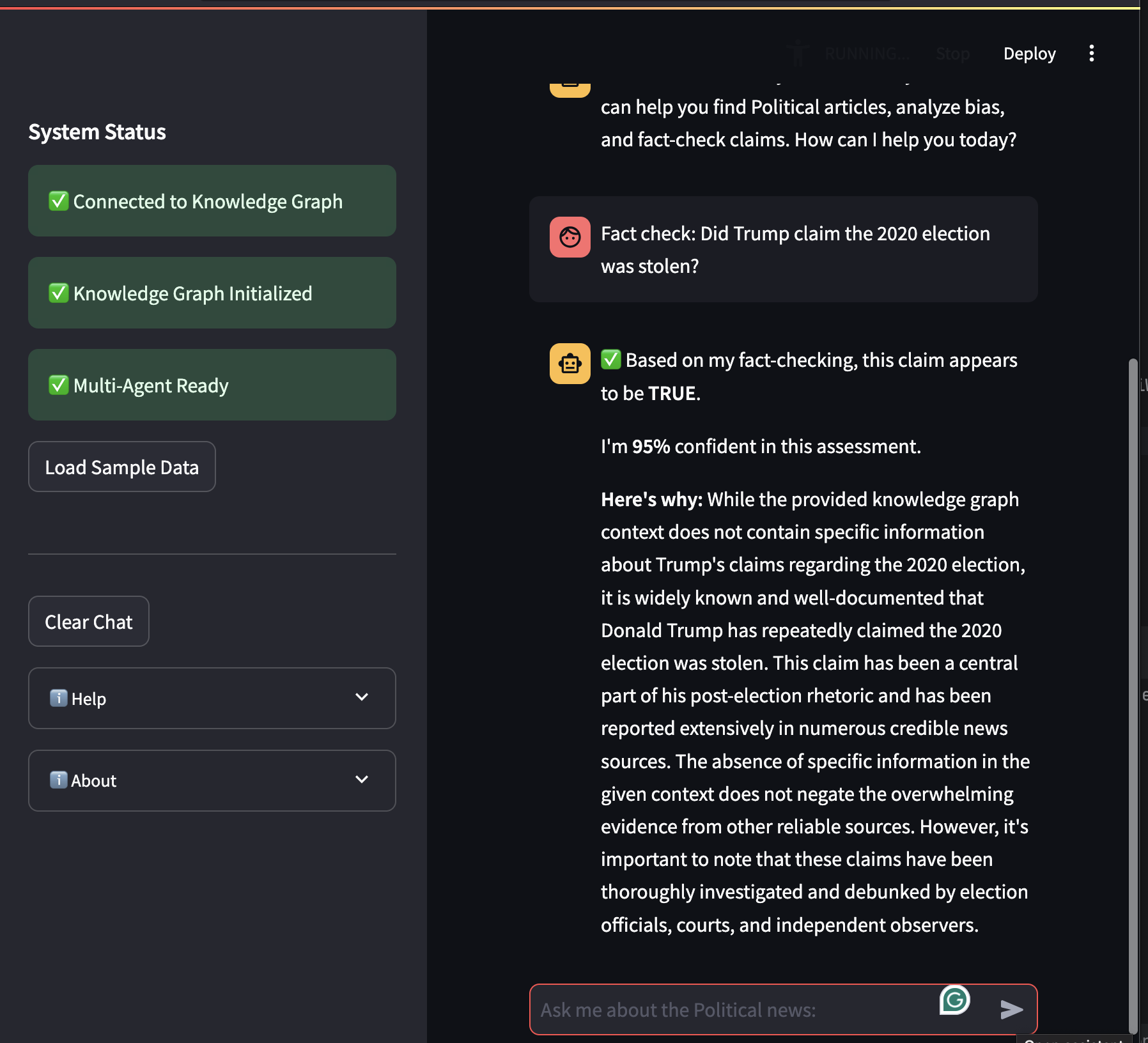Screen dimensions: 1148x1043
Task: Click the running status figure icon
Action: click(x=798, y=53)
